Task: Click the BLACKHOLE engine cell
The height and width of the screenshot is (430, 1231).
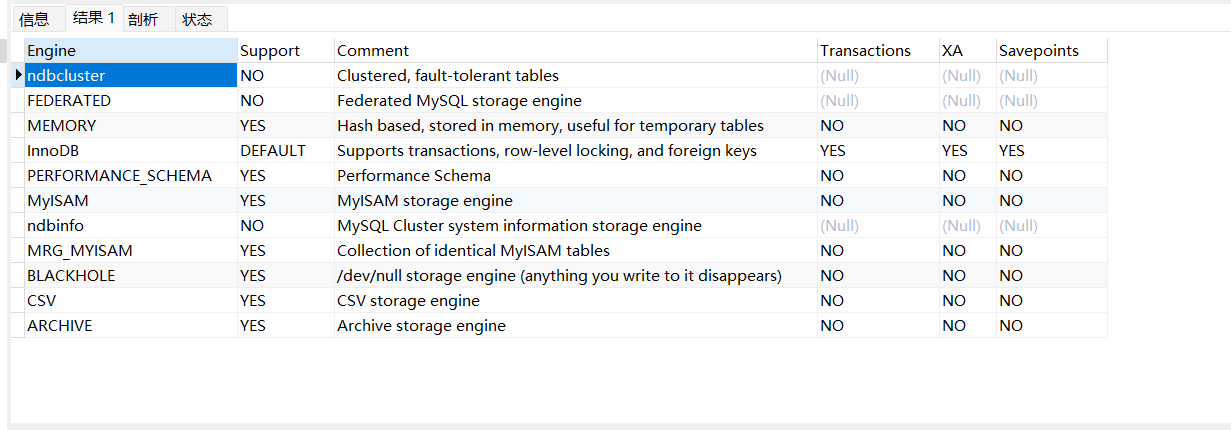Action: point(130,276)
